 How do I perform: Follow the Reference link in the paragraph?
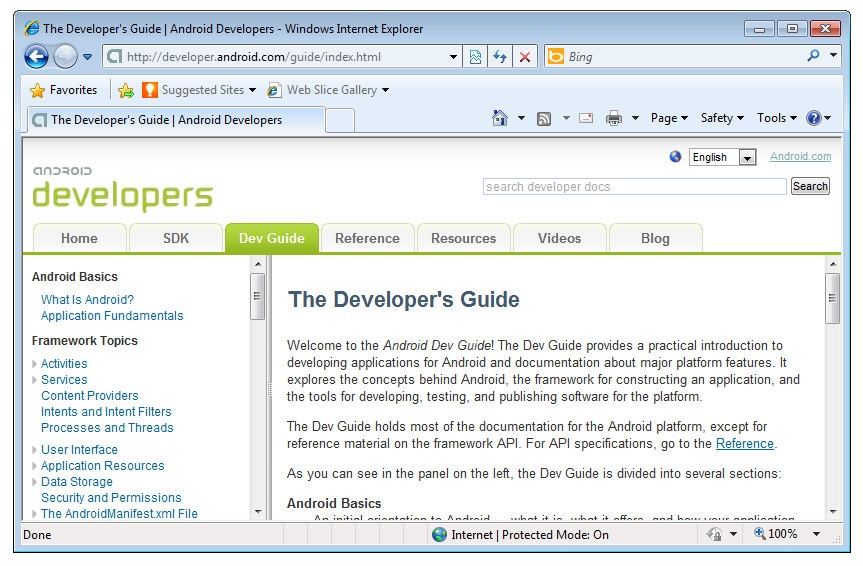point(745,444)
